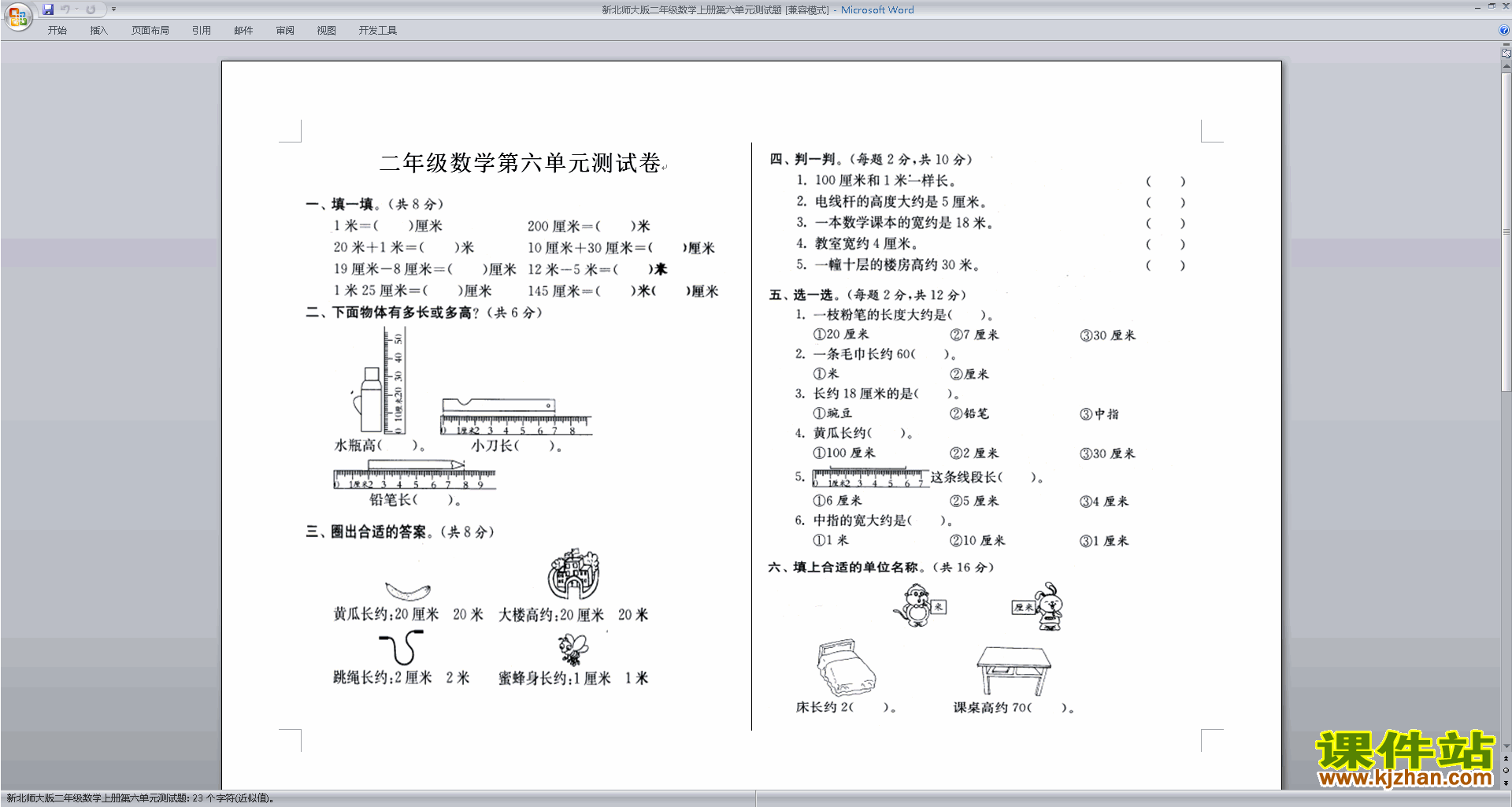
Task: Select the desk picture
Action: (1014, 671)
